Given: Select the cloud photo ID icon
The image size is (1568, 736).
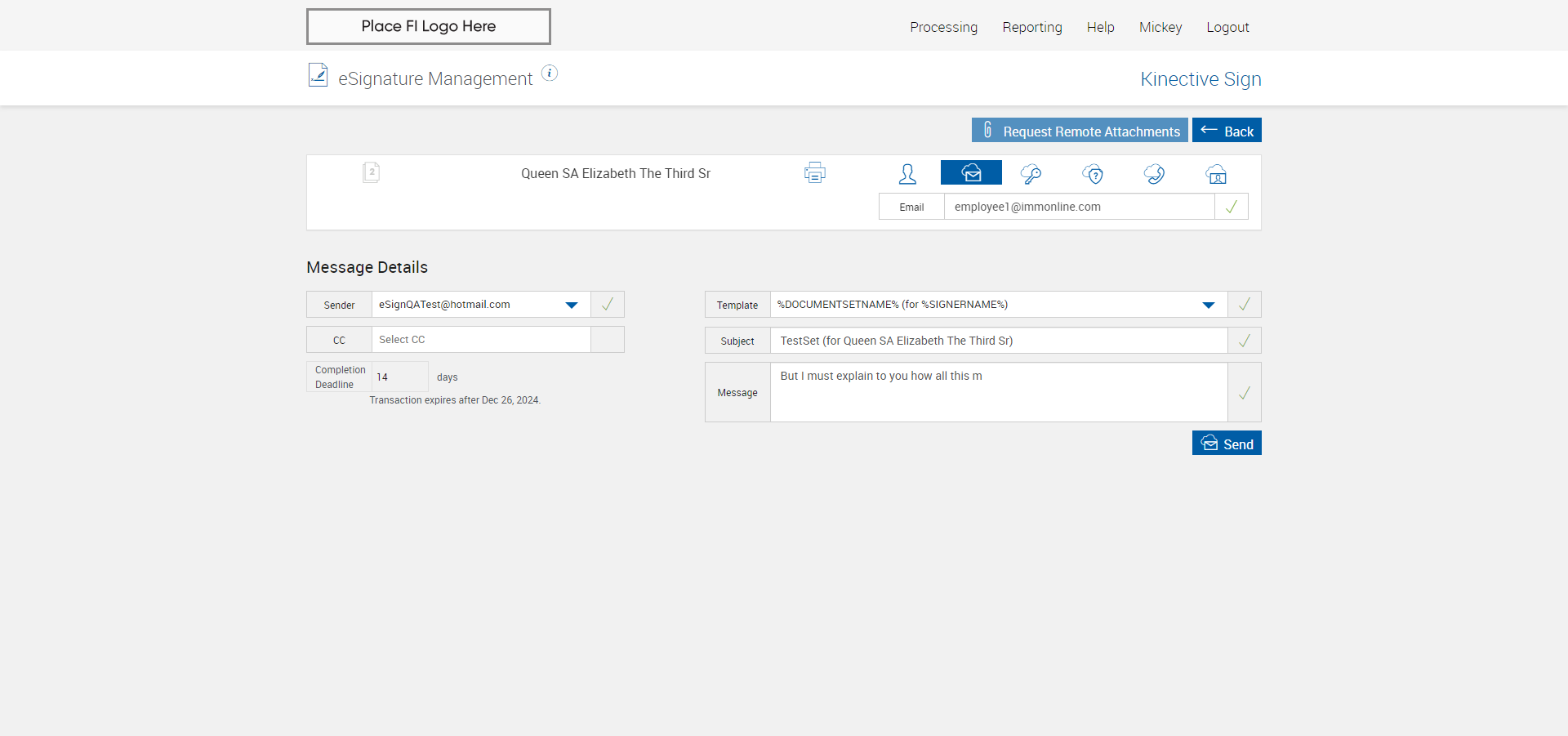Looking at the screenshot, I should tap(1216, 173).
